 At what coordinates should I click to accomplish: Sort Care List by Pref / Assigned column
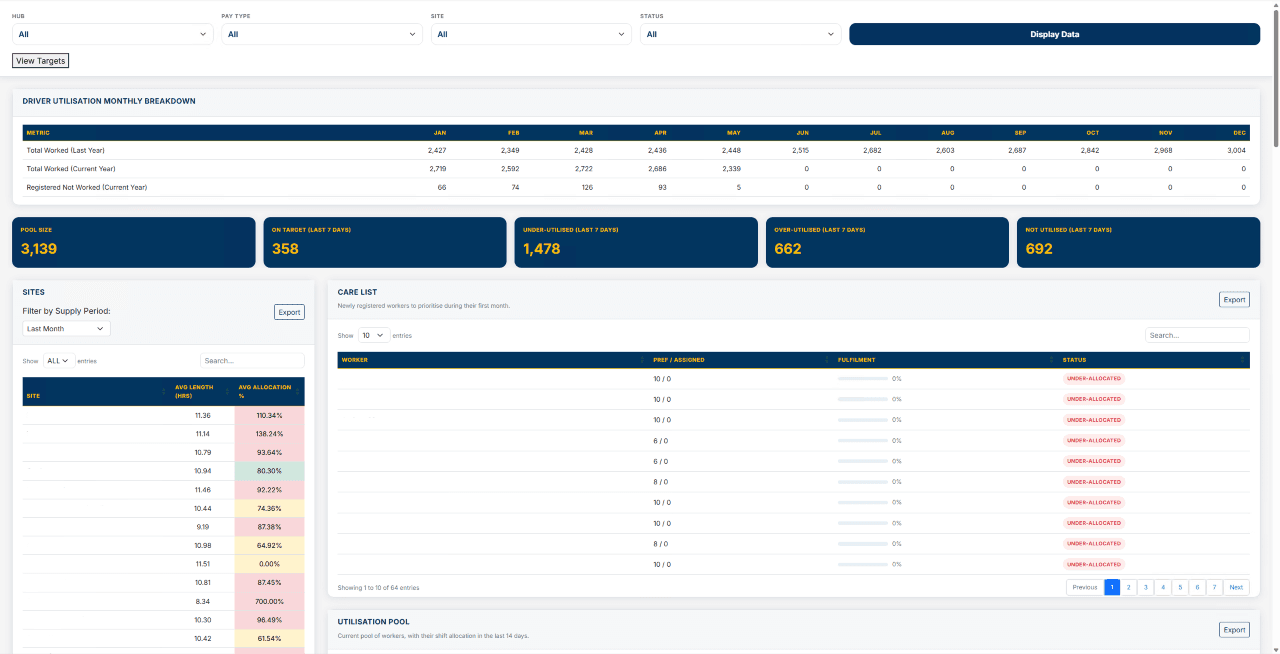[x=741, y=360]
